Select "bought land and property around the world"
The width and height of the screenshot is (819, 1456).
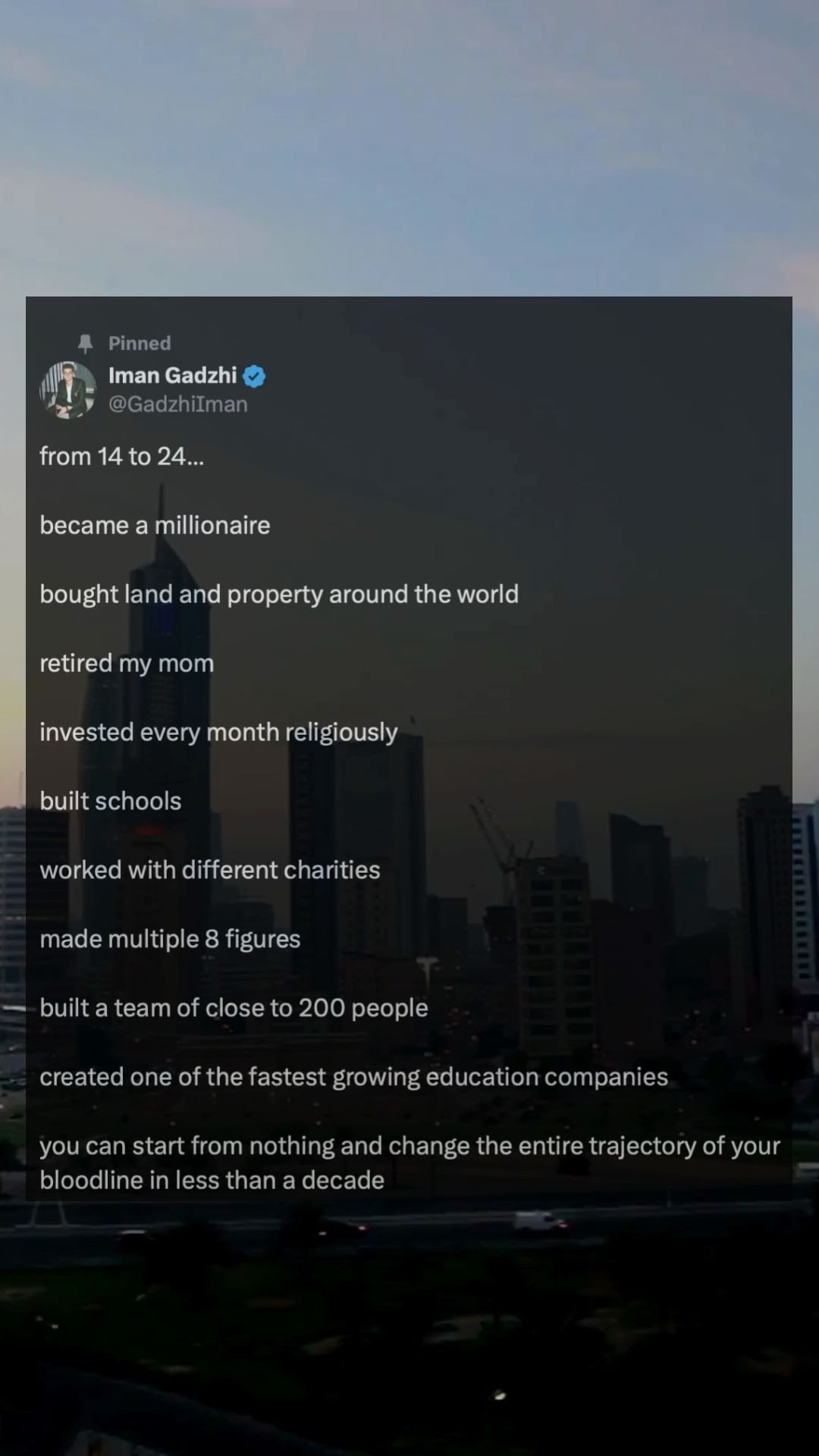click(279, 595)
